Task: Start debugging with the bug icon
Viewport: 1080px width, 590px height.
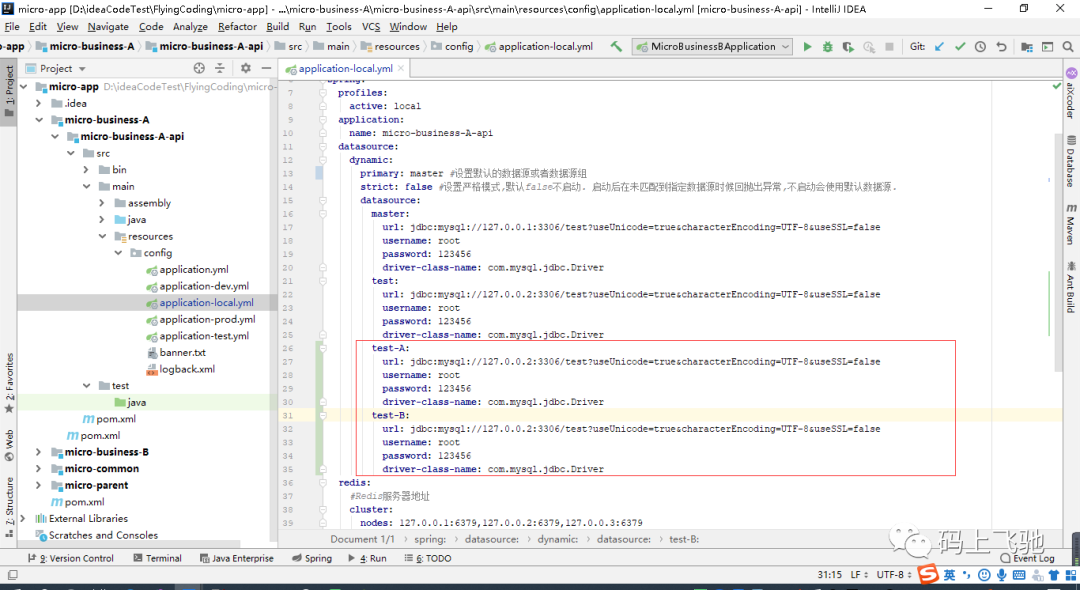Action: point(828,47)
